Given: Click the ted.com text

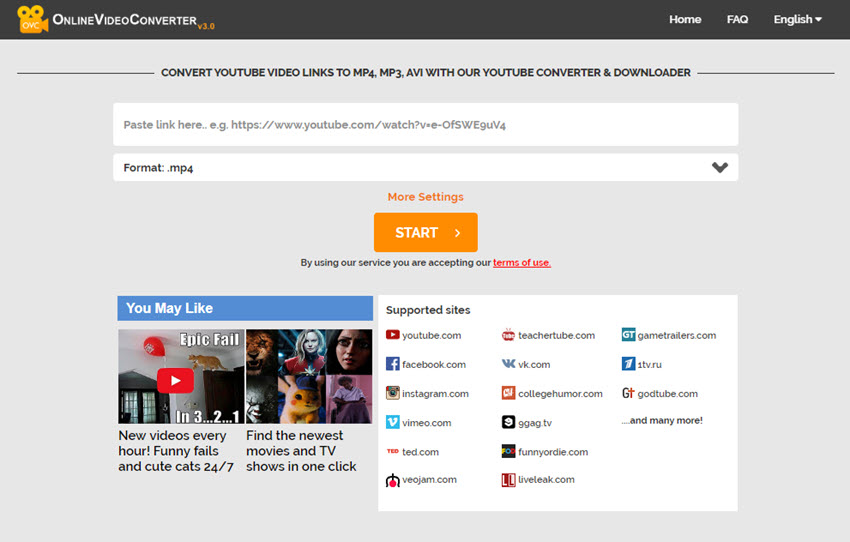Looking at the screenshot, I should [x=420, y=452].
